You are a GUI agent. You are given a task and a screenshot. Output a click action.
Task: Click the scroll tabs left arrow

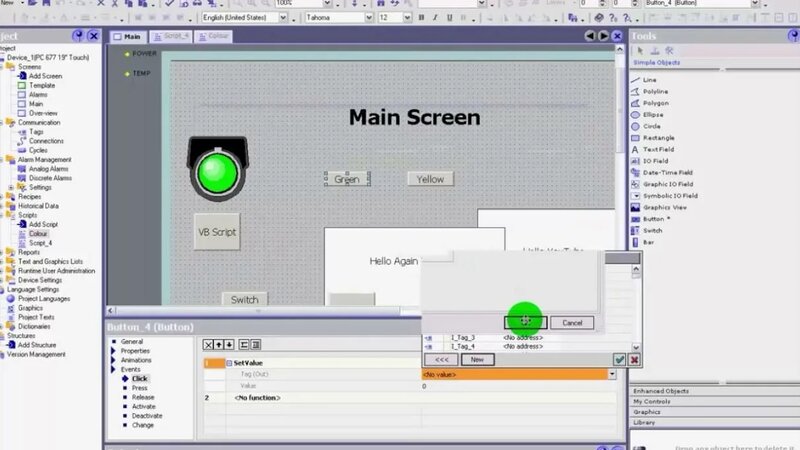(x=590, y=36)
